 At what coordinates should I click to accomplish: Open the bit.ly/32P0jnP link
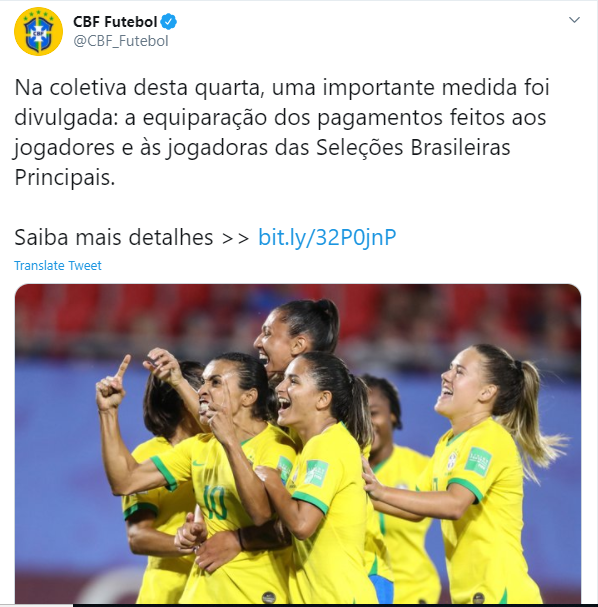327,237
